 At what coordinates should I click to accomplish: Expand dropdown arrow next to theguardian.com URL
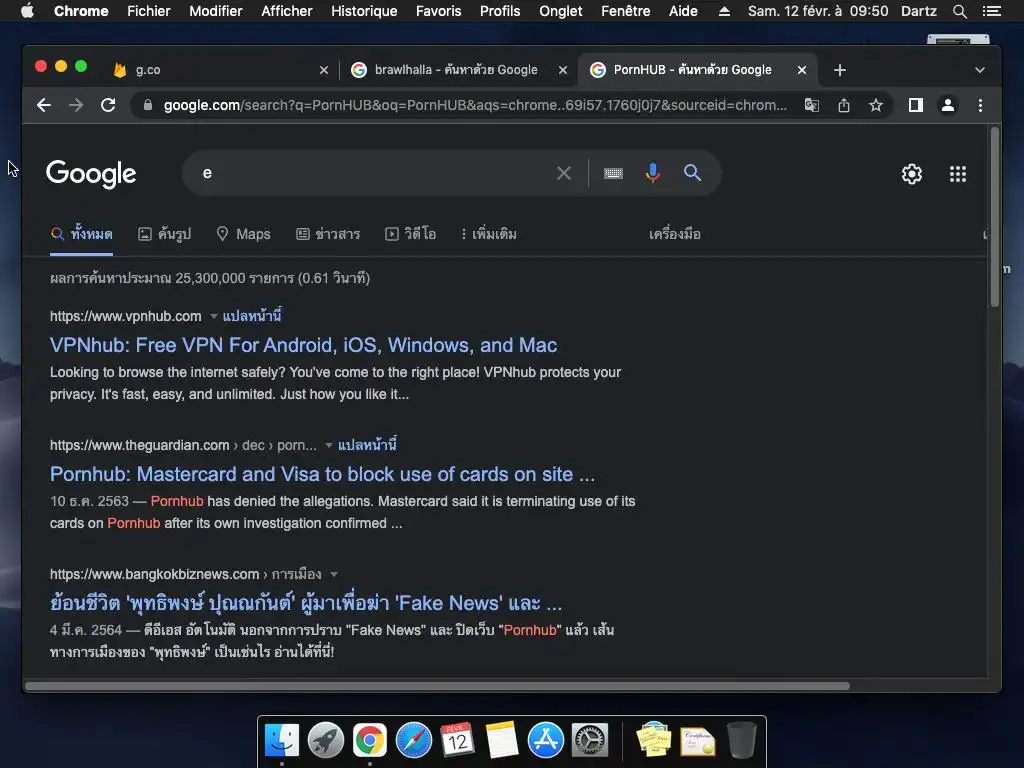(x=328, y=445)
